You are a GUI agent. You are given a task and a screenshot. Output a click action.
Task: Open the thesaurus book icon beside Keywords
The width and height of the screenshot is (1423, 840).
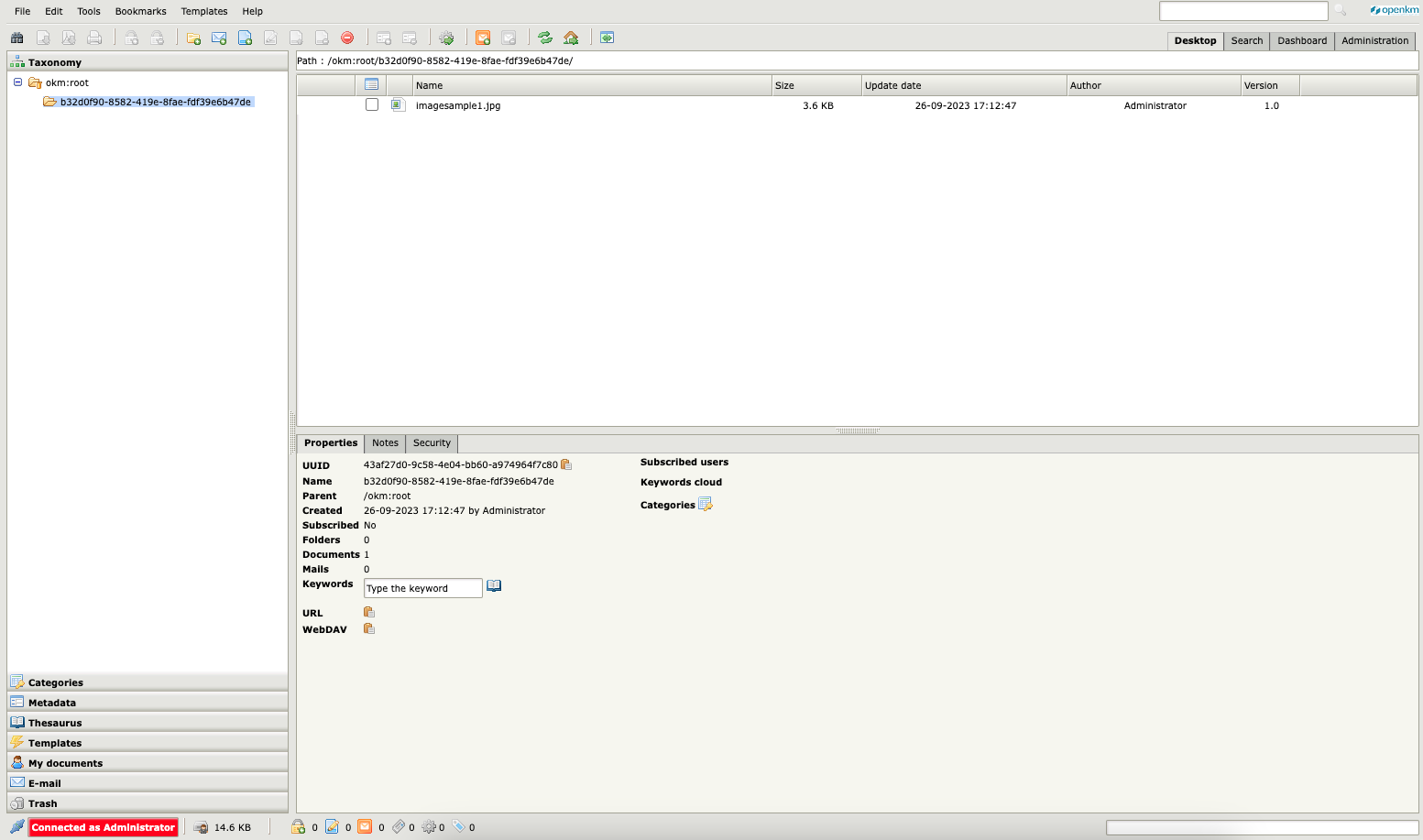tap(494, 586)
